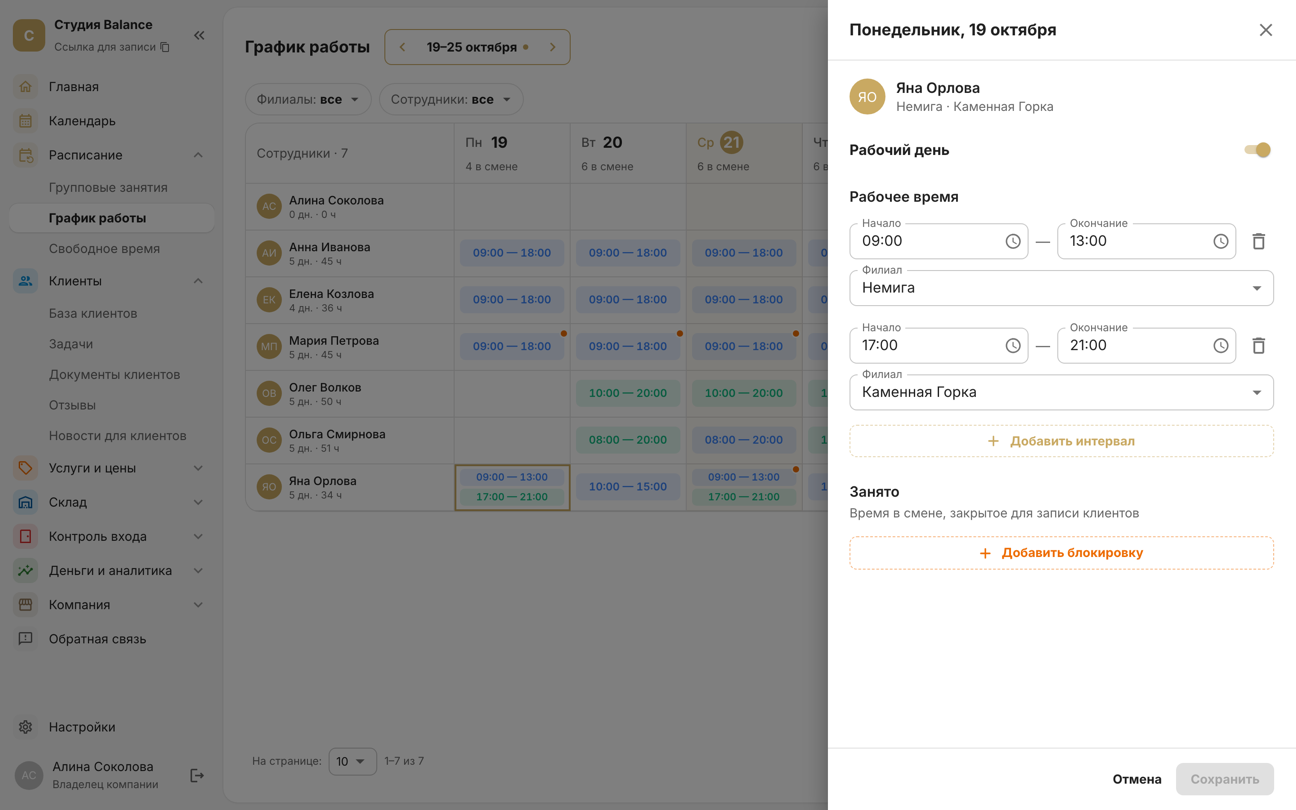Go to the previous week in the schedule
Viewport: 1296px width, 810px height.
point(403,47)
